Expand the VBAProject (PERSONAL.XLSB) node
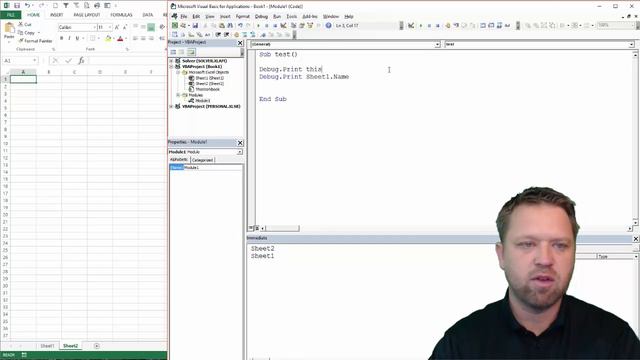 (x=171, y=107)
